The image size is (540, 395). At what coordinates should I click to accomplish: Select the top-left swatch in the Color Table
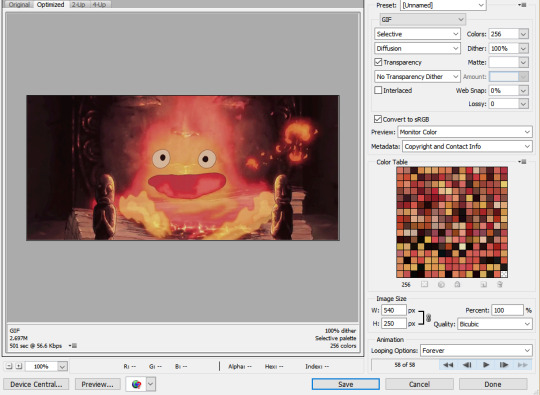pyautogui.click(x=400, y=170)
